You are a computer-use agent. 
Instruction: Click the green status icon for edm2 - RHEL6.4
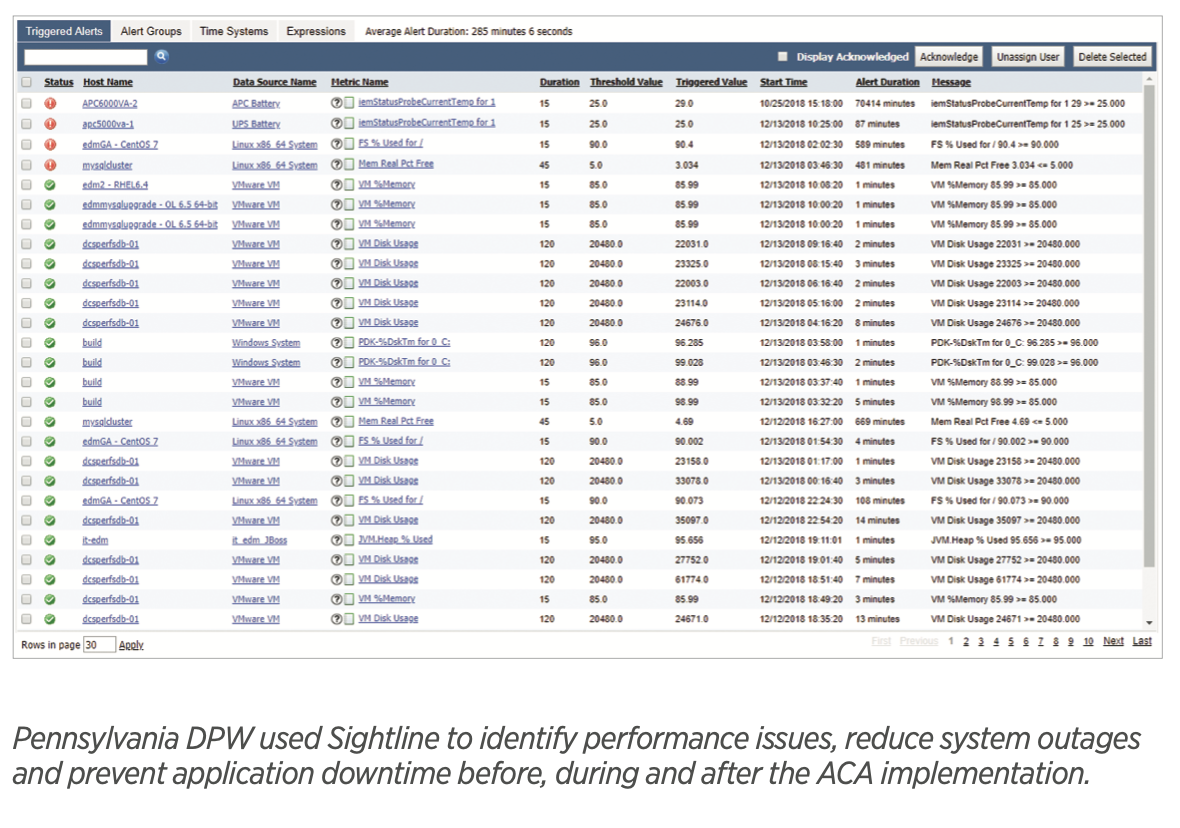[x=50, y=185]
